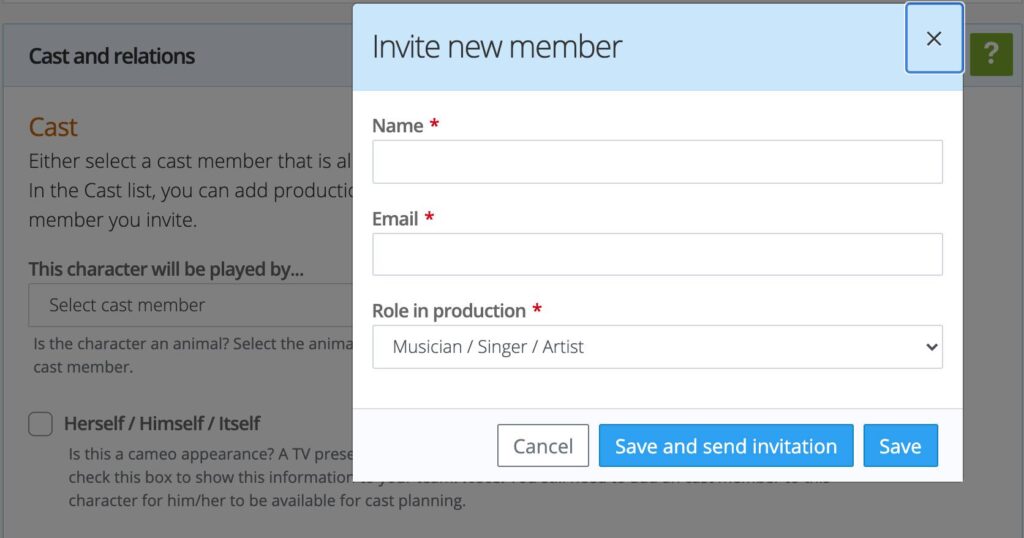Click Save and send invitation

pyautogui.click(x=726, y=446)
